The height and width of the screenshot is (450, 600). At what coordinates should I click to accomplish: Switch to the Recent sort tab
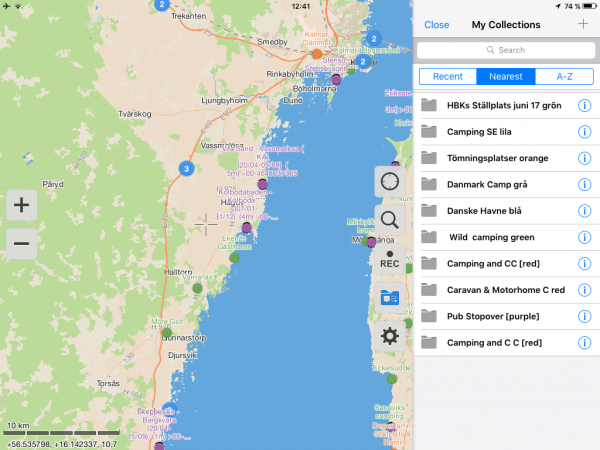[x=447, y=76]
